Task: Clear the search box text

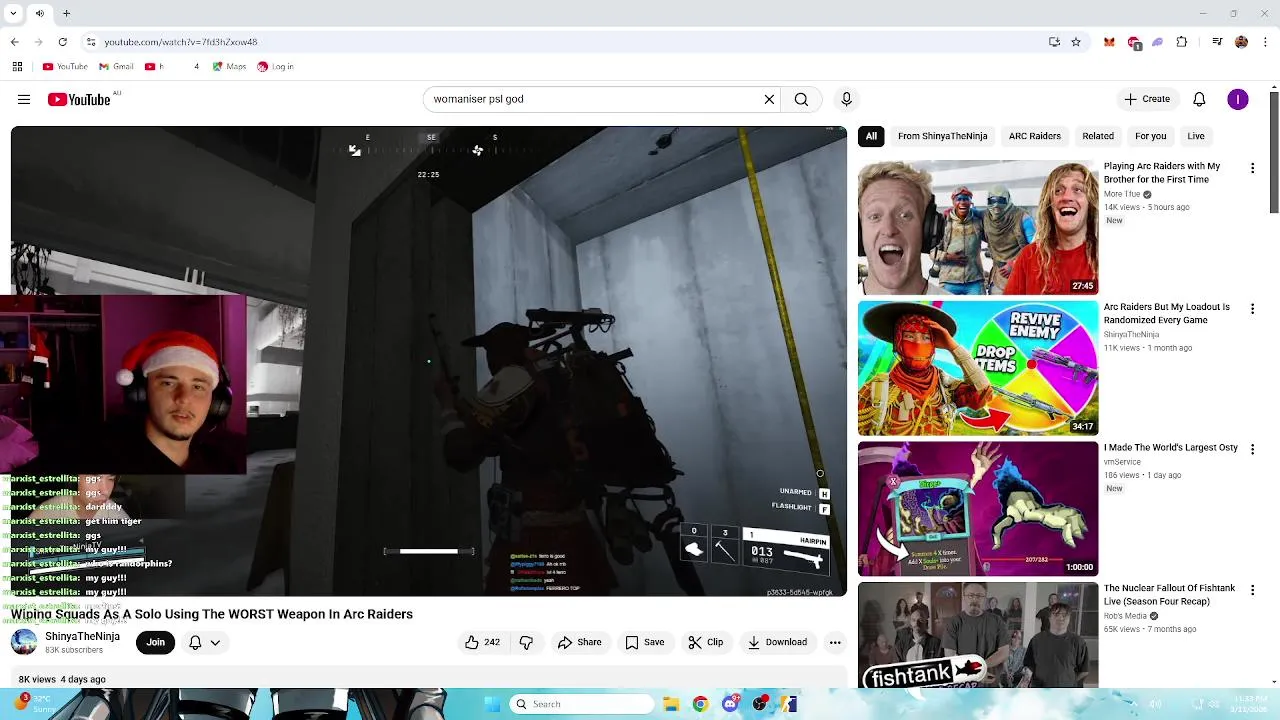Action: (769, 99)
